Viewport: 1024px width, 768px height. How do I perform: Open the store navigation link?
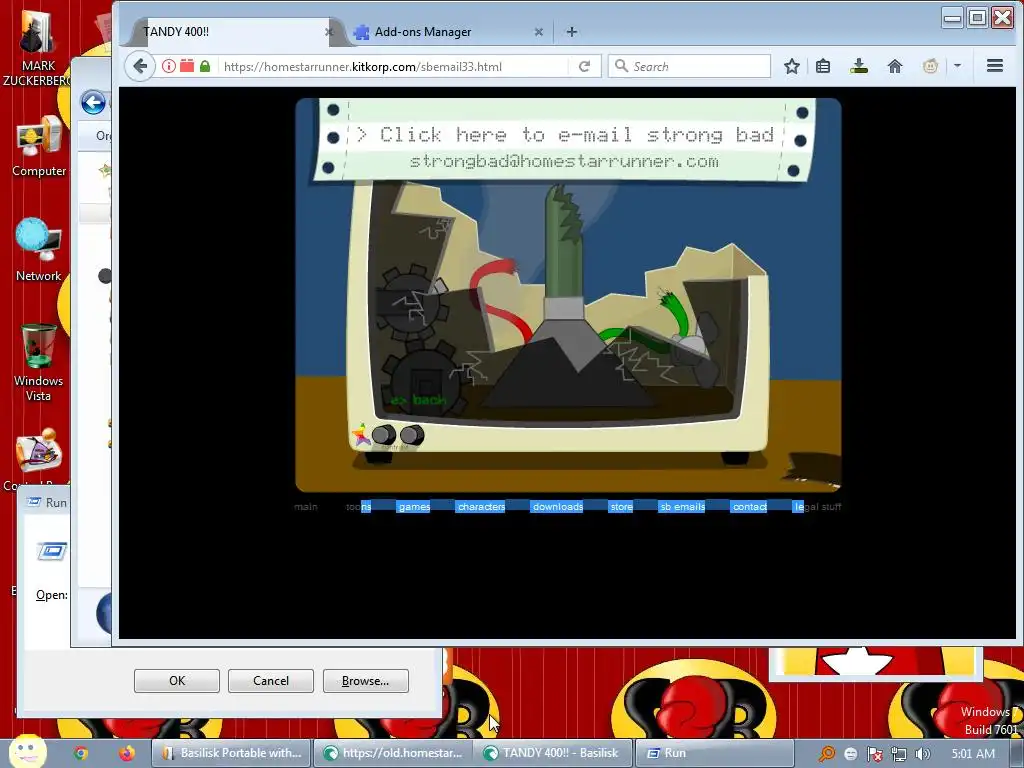click(621, 506)
